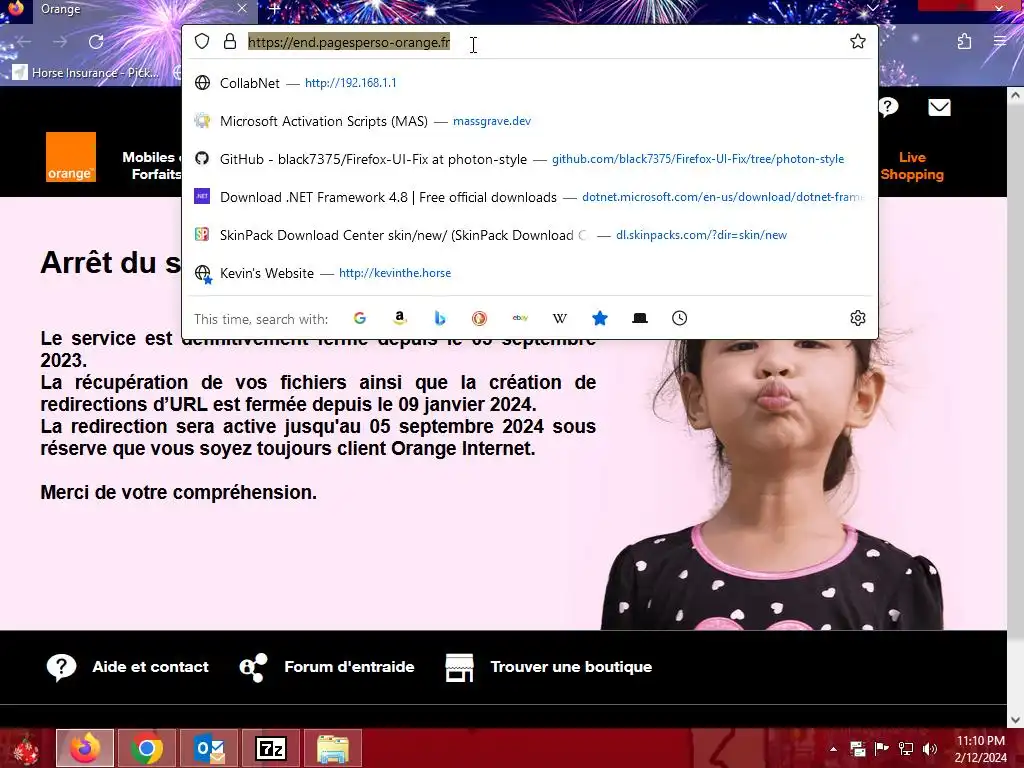The image size is (1024, 768).
Task: Select SkinPack Download Center suggestion
Action: point(530,235)
